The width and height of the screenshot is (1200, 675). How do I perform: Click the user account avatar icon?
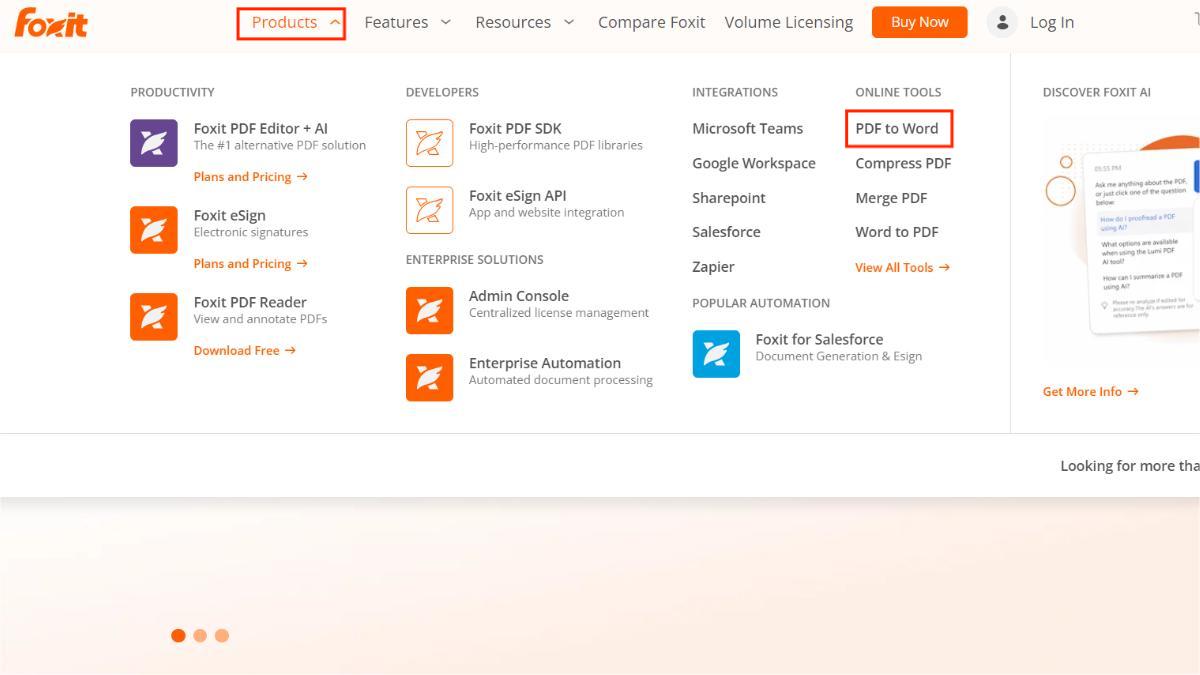[x=1002, y=22]
